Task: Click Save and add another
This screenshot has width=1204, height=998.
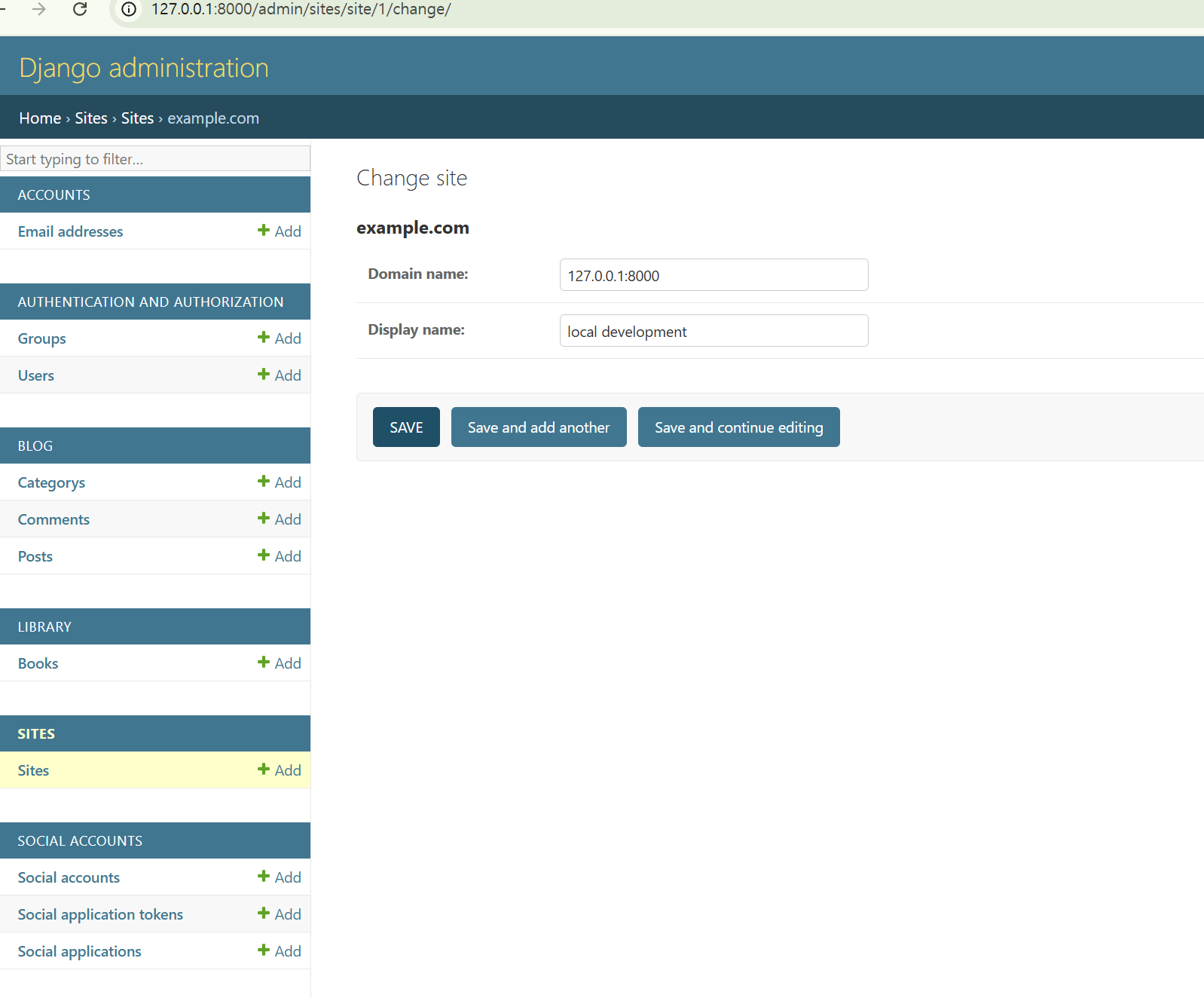Action: tap(539, 427)
